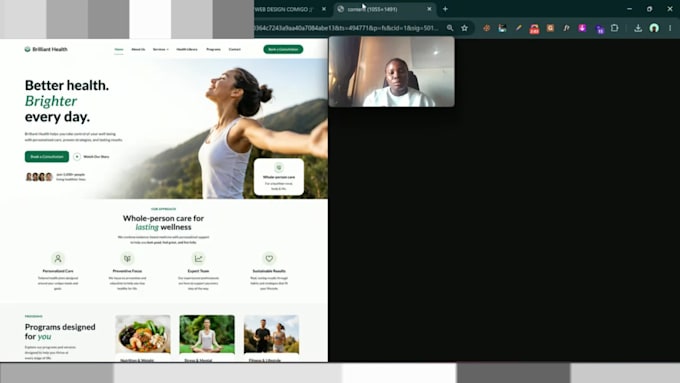Viewport: 680px width, 383px height.
Task: Click the Personalized Care person icon
Action: click(58, 259)
